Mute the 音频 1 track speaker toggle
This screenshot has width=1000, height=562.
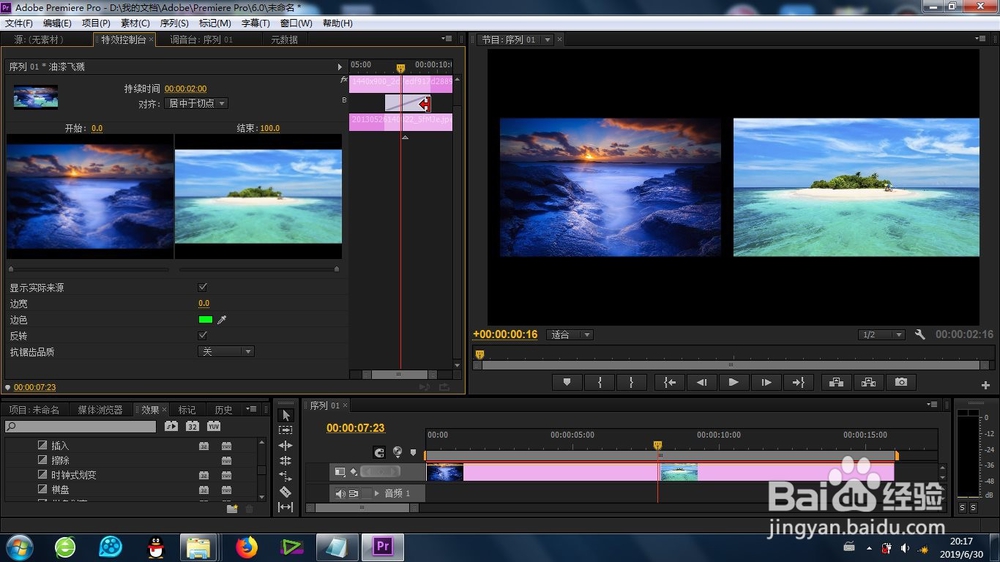(340, 493)
